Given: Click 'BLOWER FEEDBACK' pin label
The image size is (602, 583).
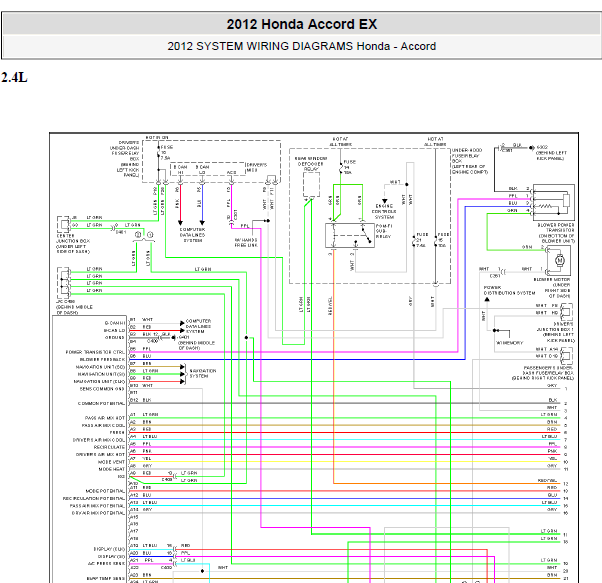Looking at the screenshot, I should 103,359.
